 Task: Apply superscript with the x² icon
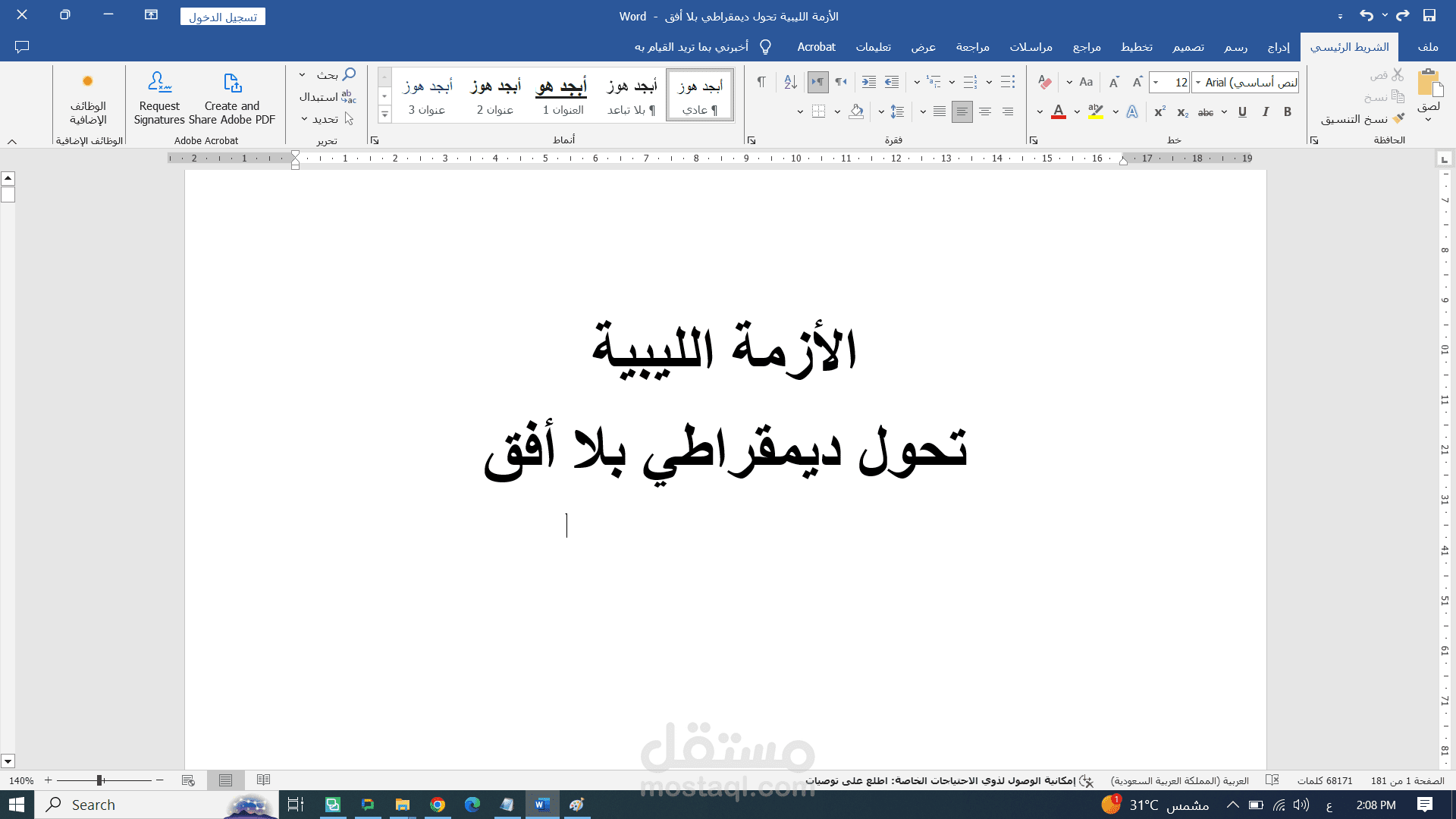[1159, 111]
